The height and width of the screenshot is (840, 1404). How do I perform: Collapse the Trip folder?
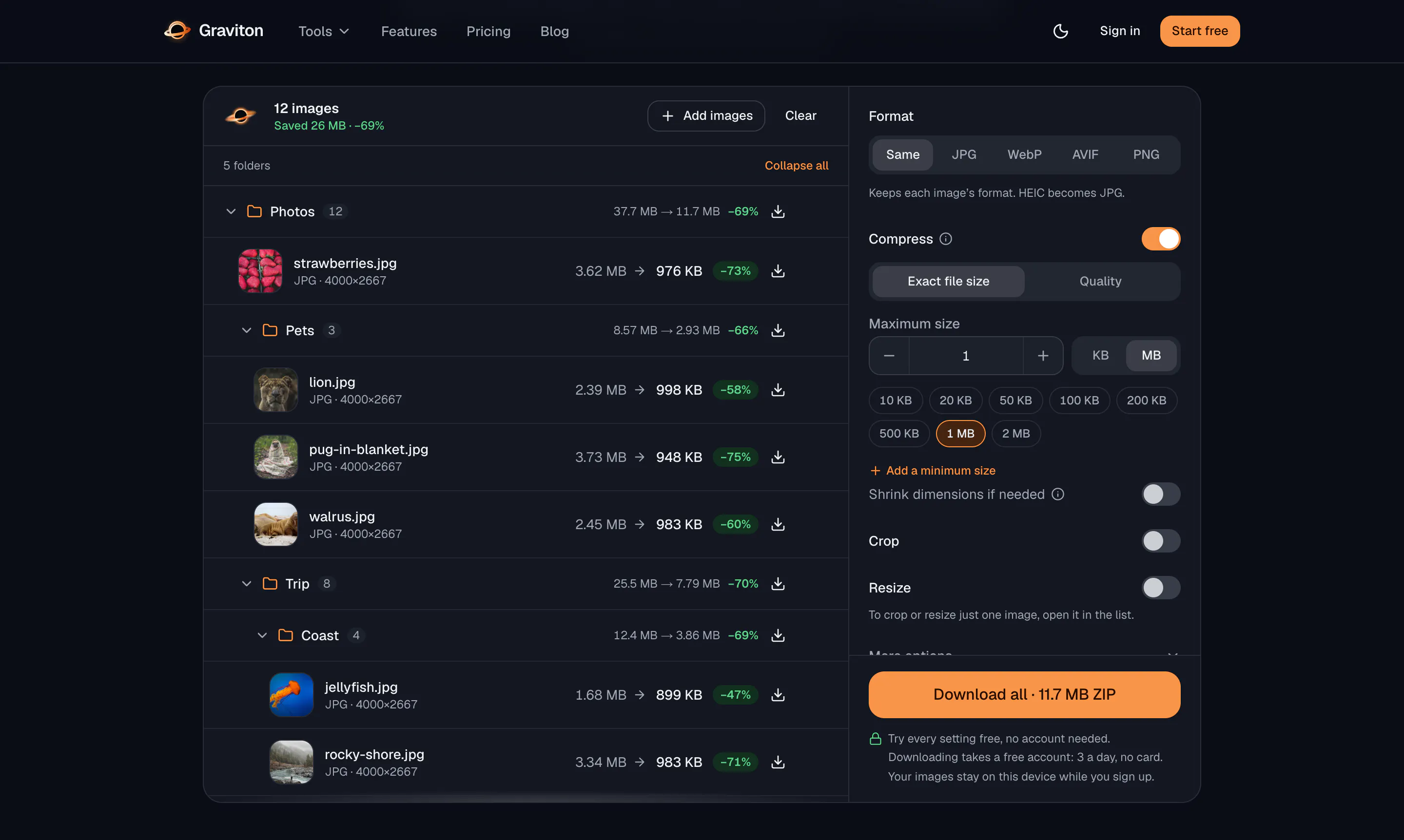click(x=246, y=584)
